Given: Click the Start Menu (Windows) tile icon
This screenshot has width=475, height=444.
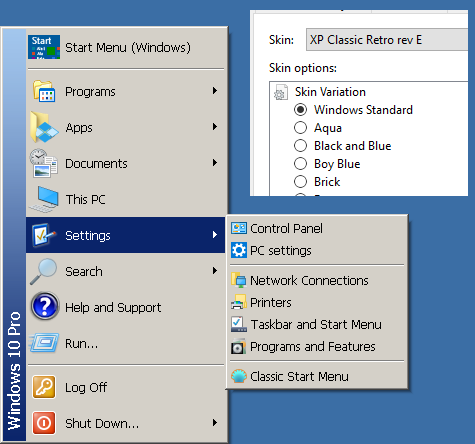Looking at the screenshot, I should point(44,47).
